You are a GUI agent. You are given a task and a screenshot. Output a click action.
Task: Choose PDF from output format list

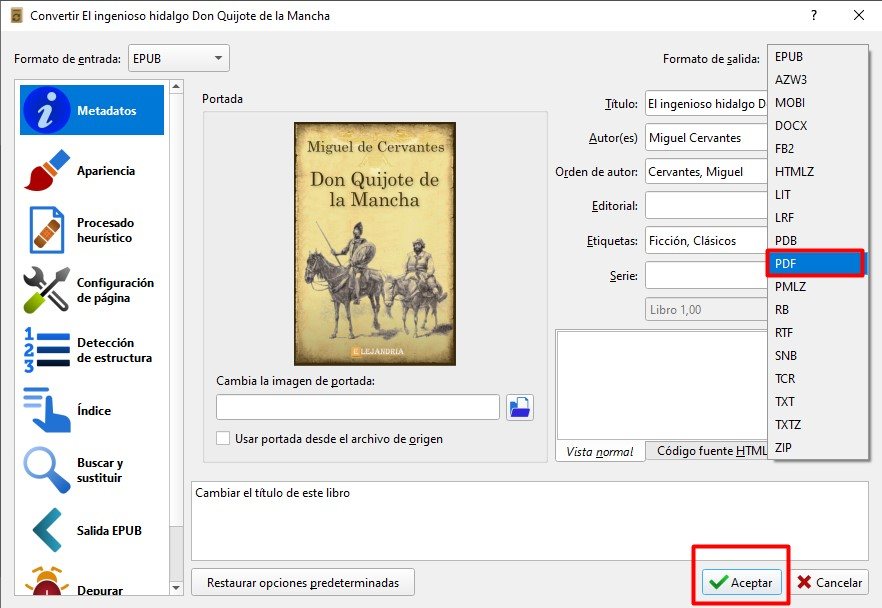pyautogui.click(x=816, y=264)
